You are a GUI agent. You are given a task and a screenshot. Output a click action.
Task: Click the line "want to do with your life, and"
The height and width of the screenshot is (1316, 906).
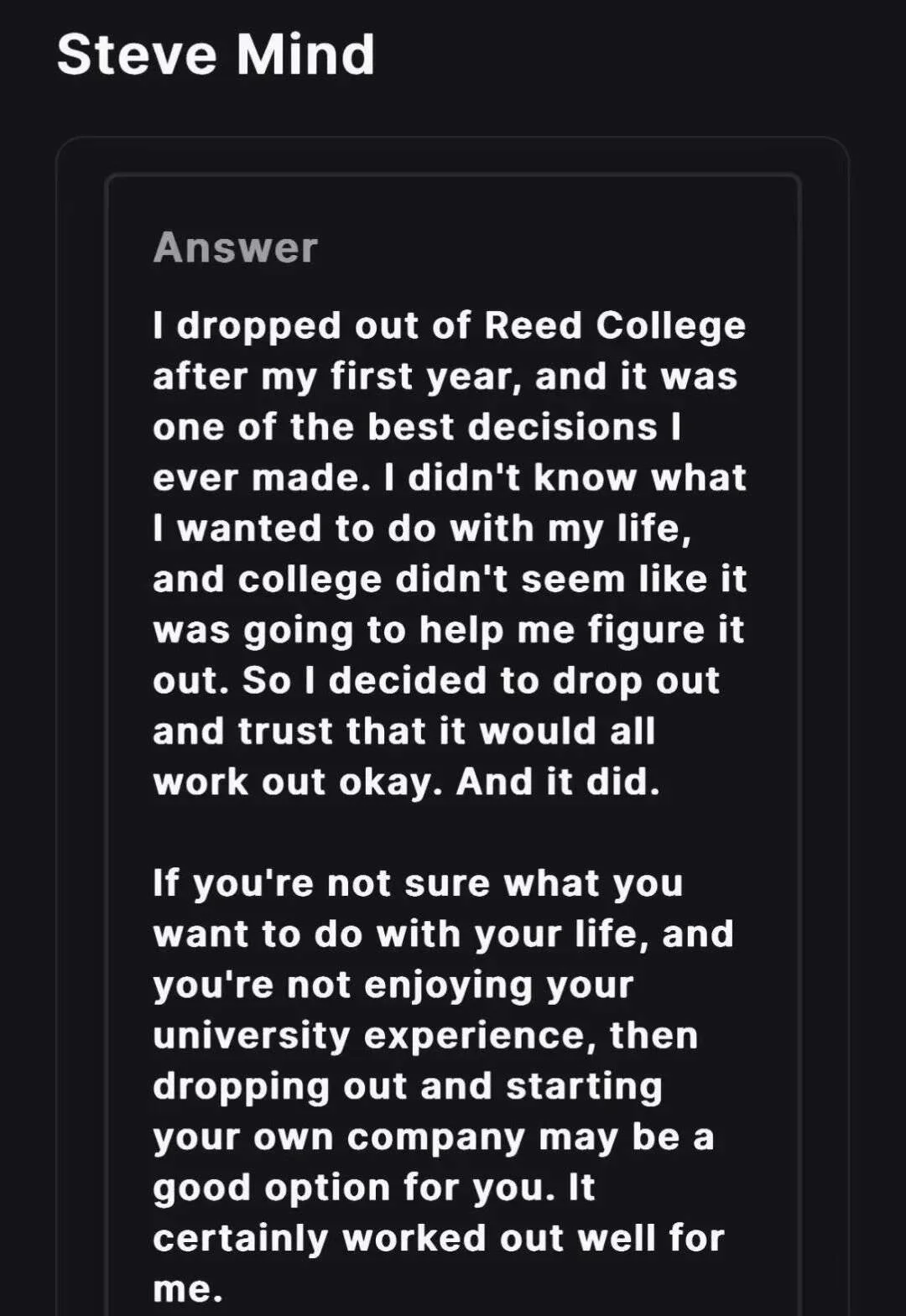point(444,934)
